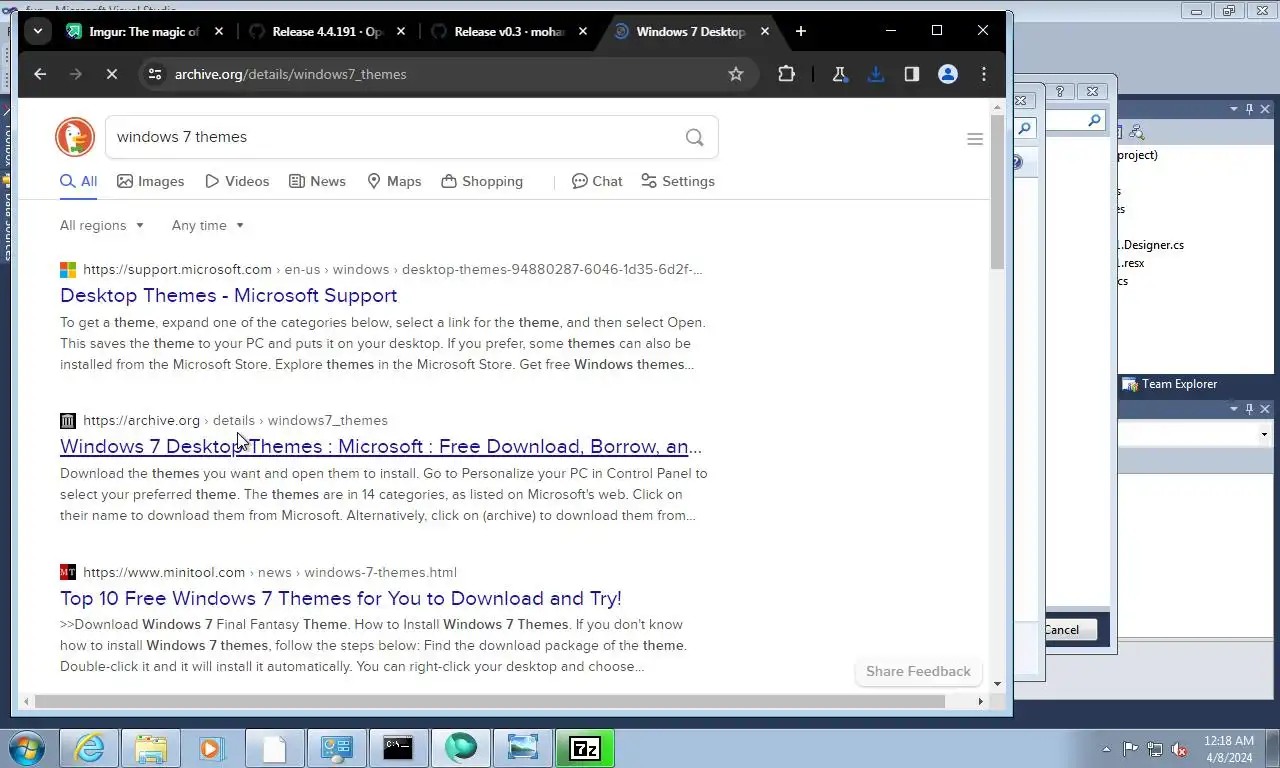Open search Settings

pos(678,181)
